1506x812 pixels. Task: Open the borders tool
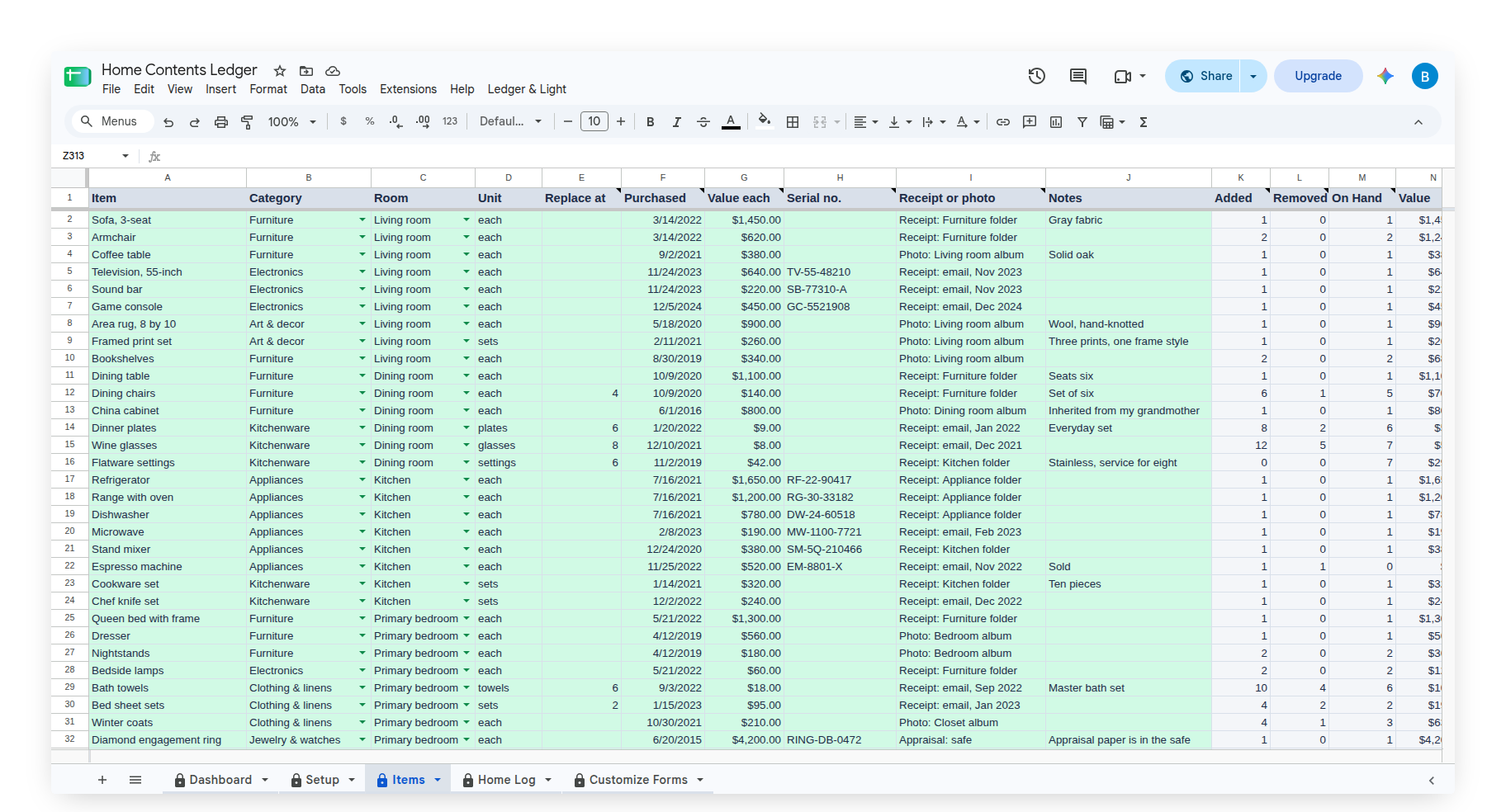pos(793,122)
